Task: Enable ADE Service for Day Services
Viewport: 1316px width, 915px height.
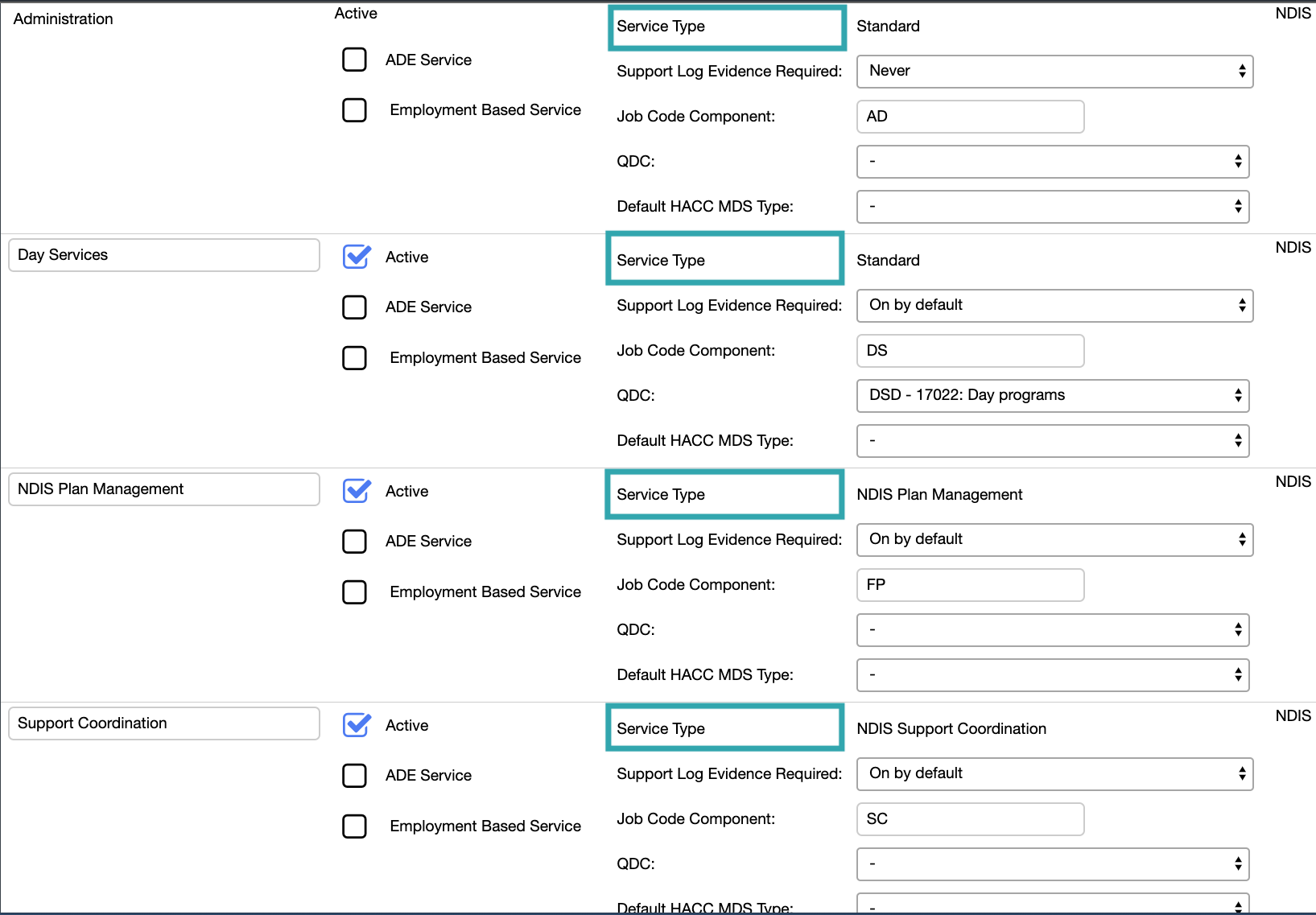Action: coord(354,307)
